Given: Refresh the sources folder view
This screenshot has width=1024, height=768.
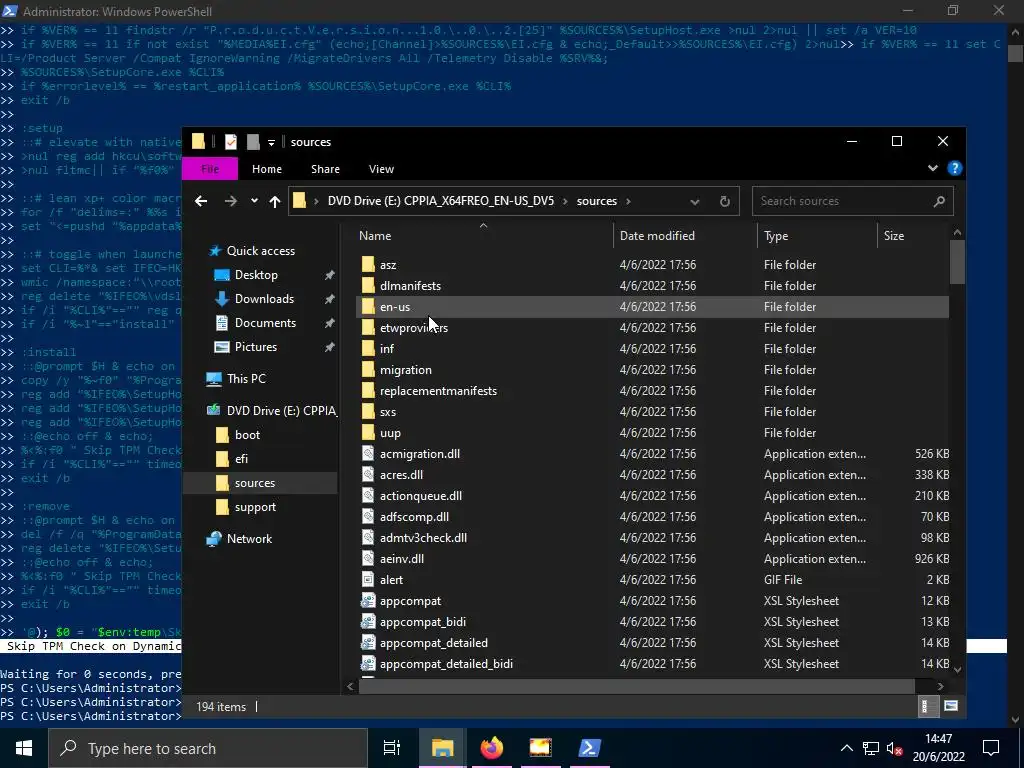Looking at the screenshot, I should [x=725, y=201].
